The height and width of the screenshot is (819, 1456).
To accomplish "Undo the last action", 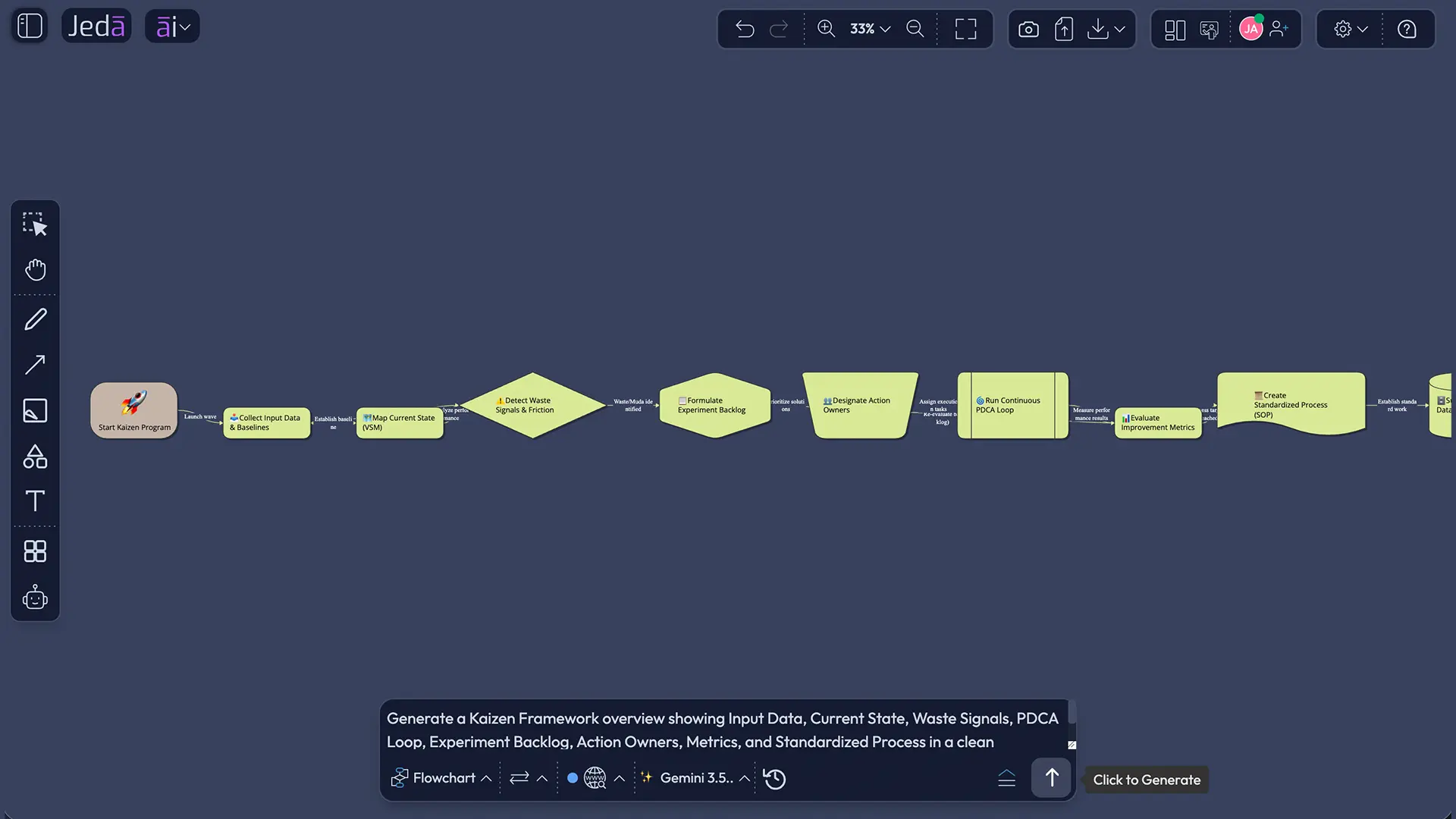I will [x=745, y=29].
